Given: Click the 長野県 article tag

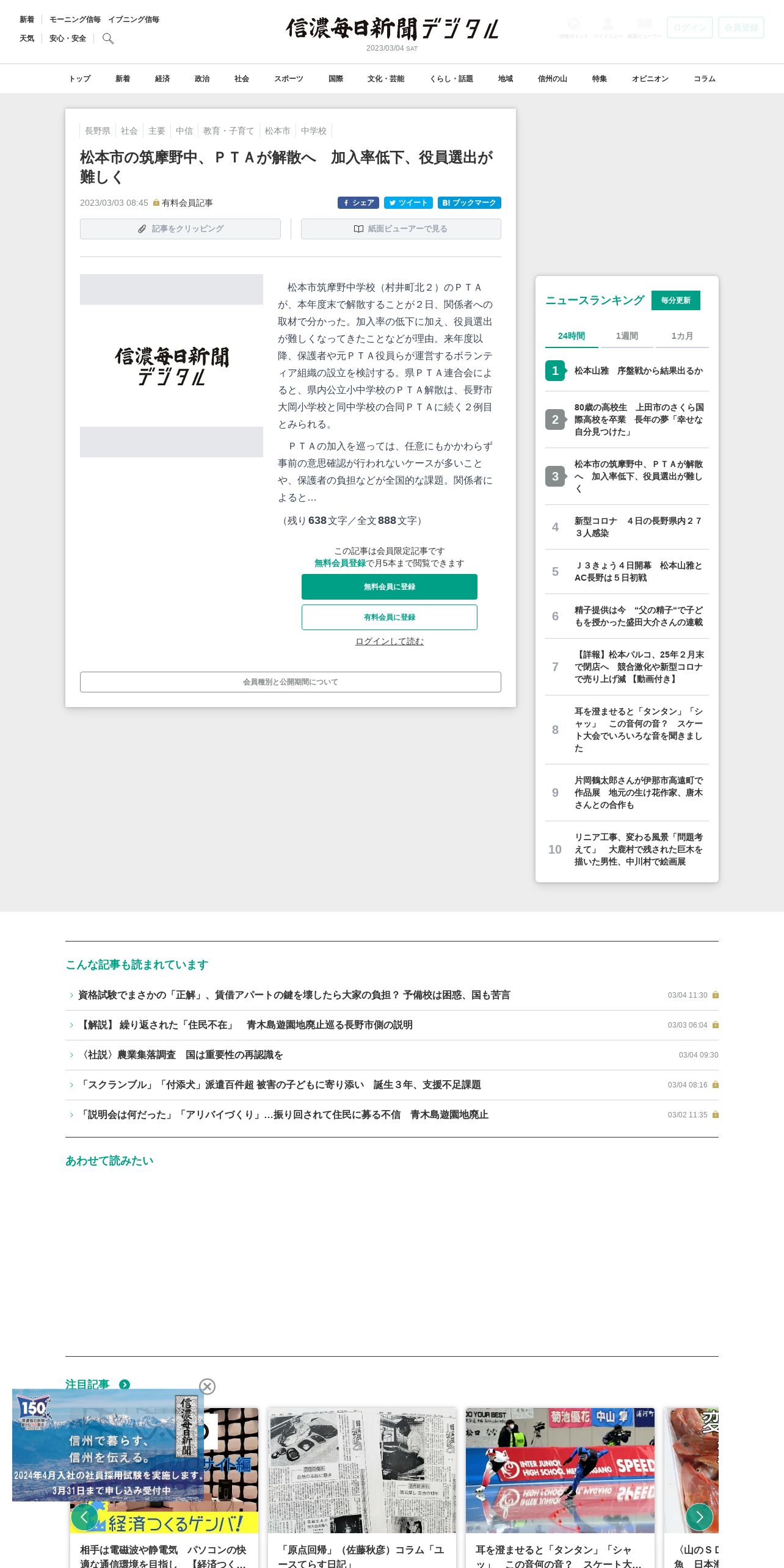Looking at the screenshot, I should [x=98, y=131].
